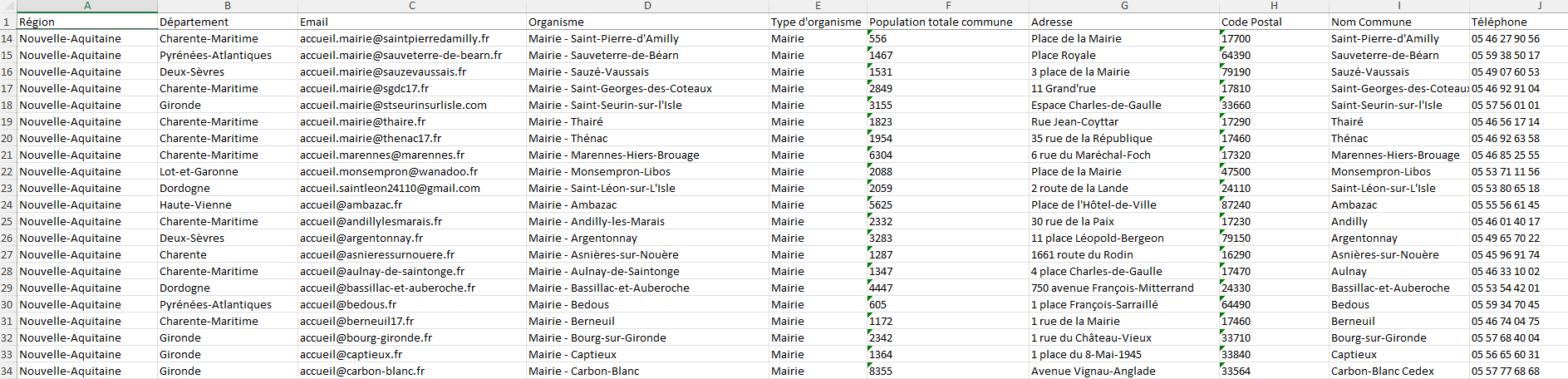The height and width of the screenshot is (379, 1568).
Task: Click the Email header cell
Action: 412,22
